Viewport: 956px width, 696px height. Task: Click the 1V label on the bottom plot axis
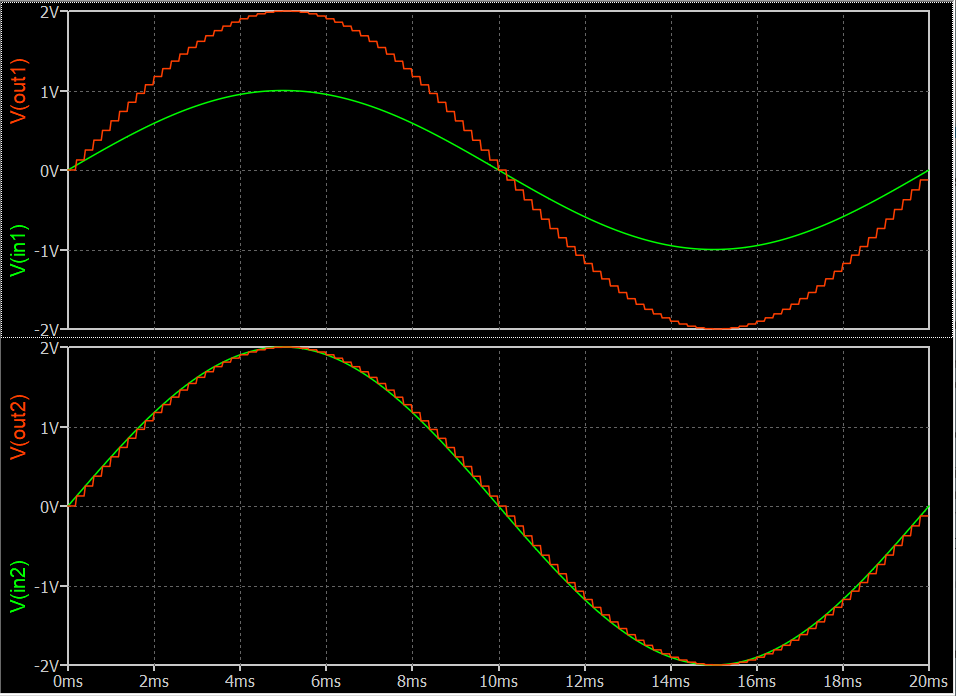[x=51, y=428]
